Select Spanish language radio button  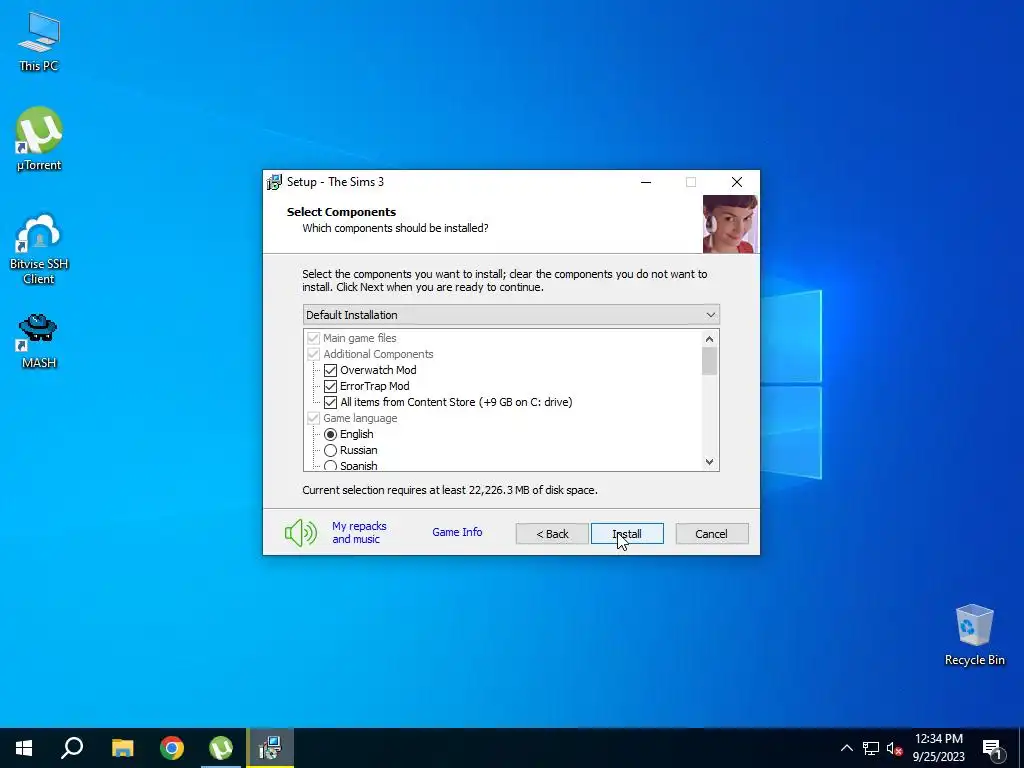(x=330, y=466)
